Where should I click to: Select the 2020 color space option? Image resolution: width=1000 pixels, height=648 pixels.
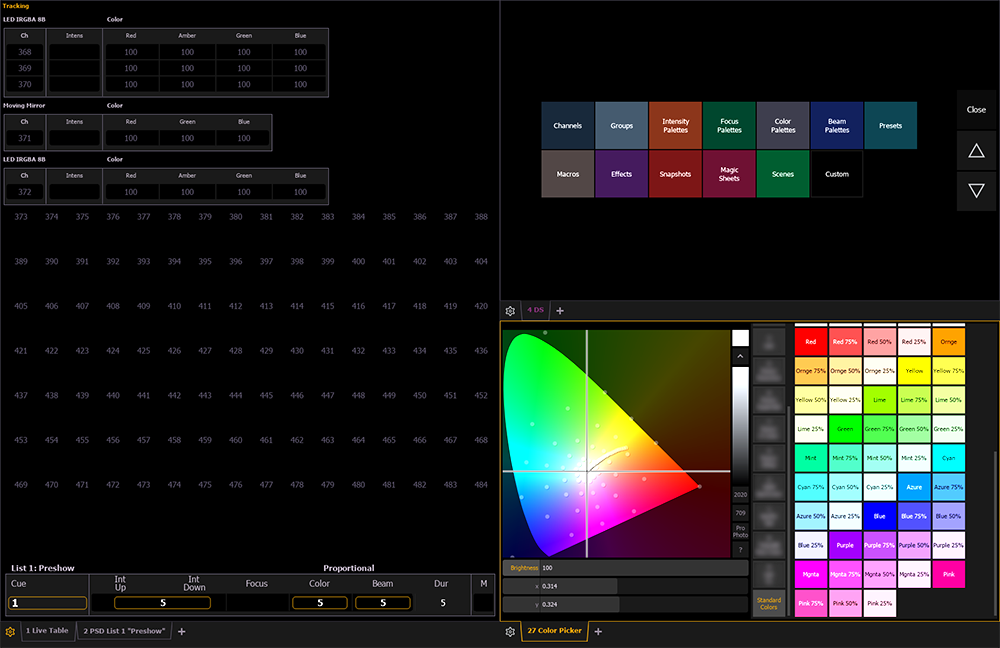coord(740,494)
